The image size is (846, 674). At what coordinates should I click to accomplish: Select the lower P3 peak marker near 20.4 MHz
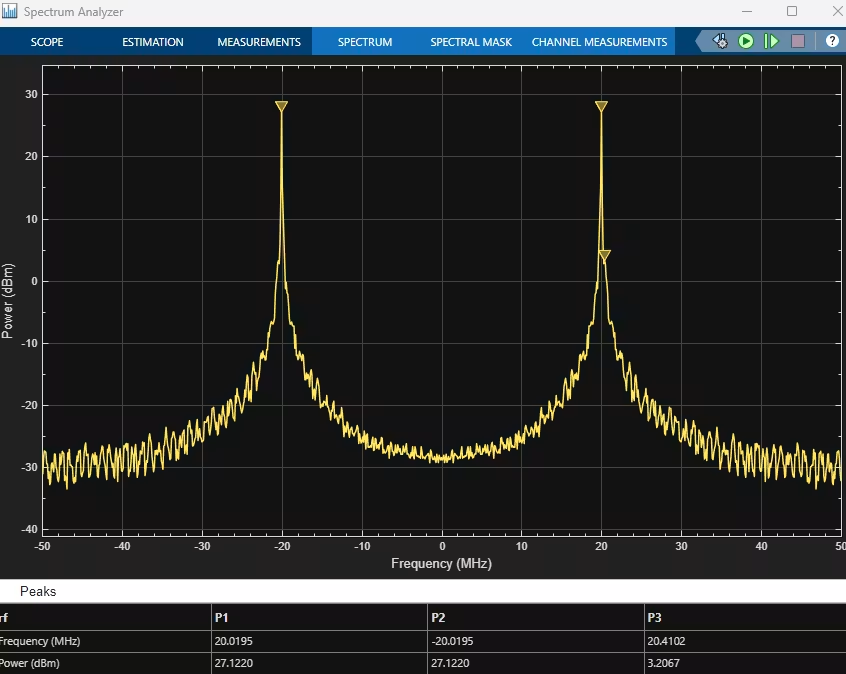605,256
